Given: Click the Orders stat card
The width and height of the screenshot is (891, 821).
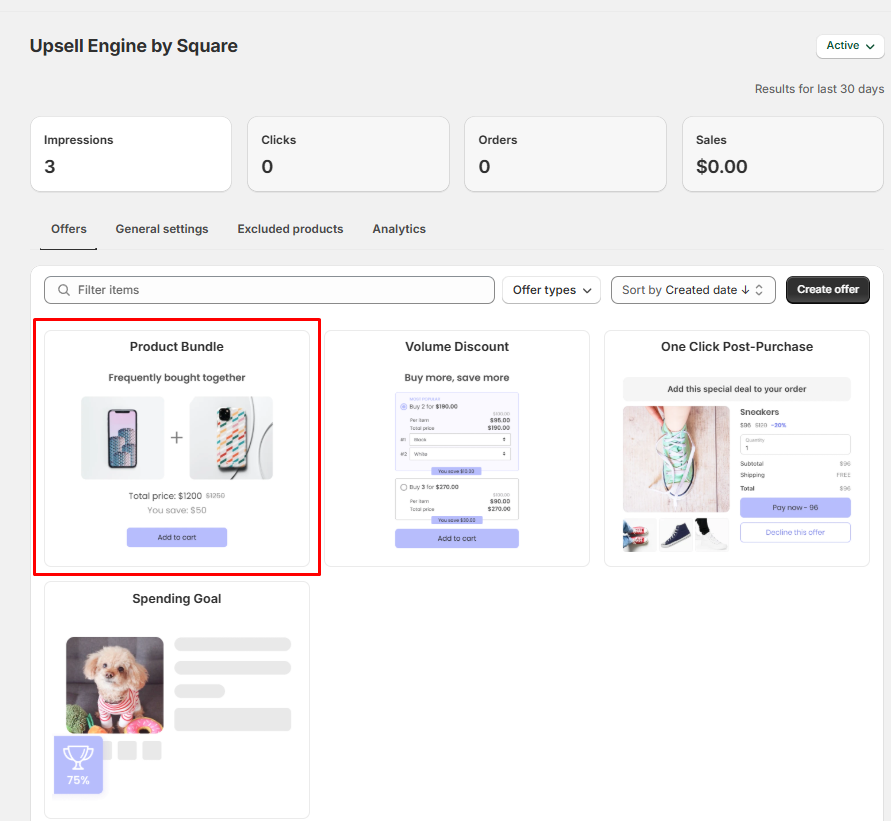Looking at the screenshot, I should [565, 154].
